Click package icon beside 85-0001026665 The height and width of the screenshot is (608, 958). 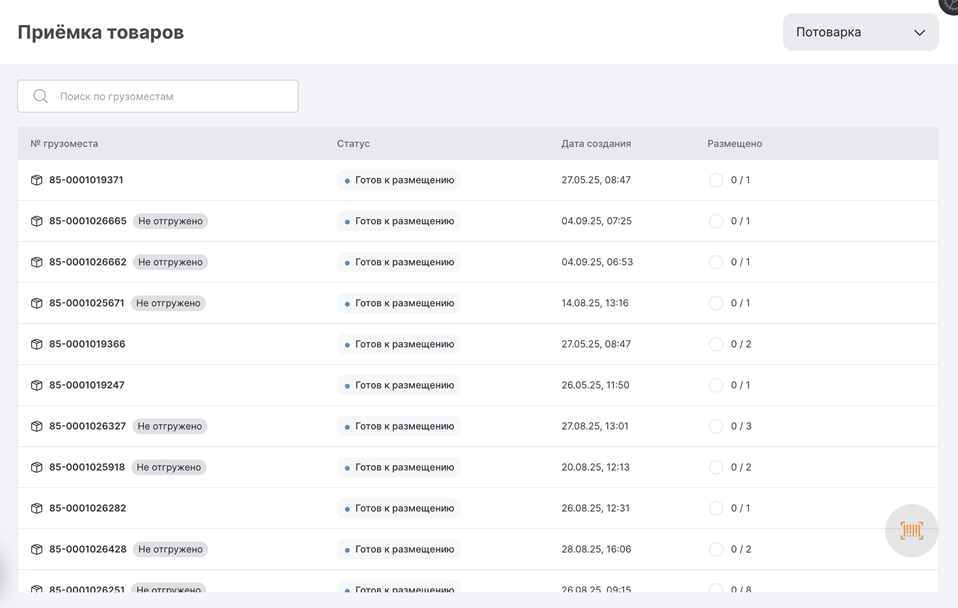click(x=37, y=222)
